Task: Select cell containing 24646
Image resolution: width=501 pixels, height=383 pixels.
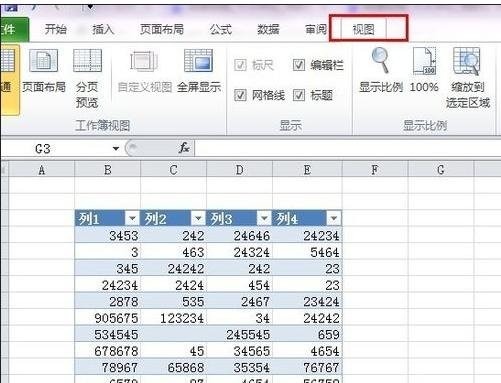Action: click(x=239, y=235)
